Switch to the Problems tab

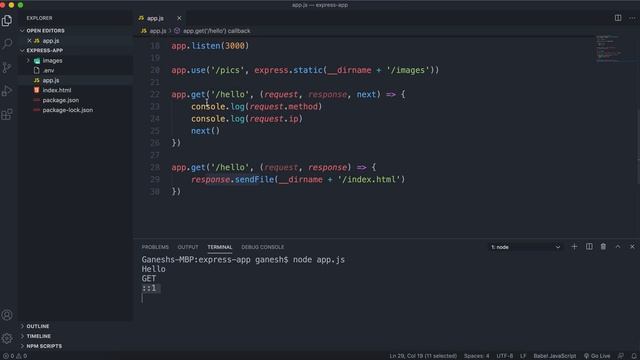tap(155, 247)
